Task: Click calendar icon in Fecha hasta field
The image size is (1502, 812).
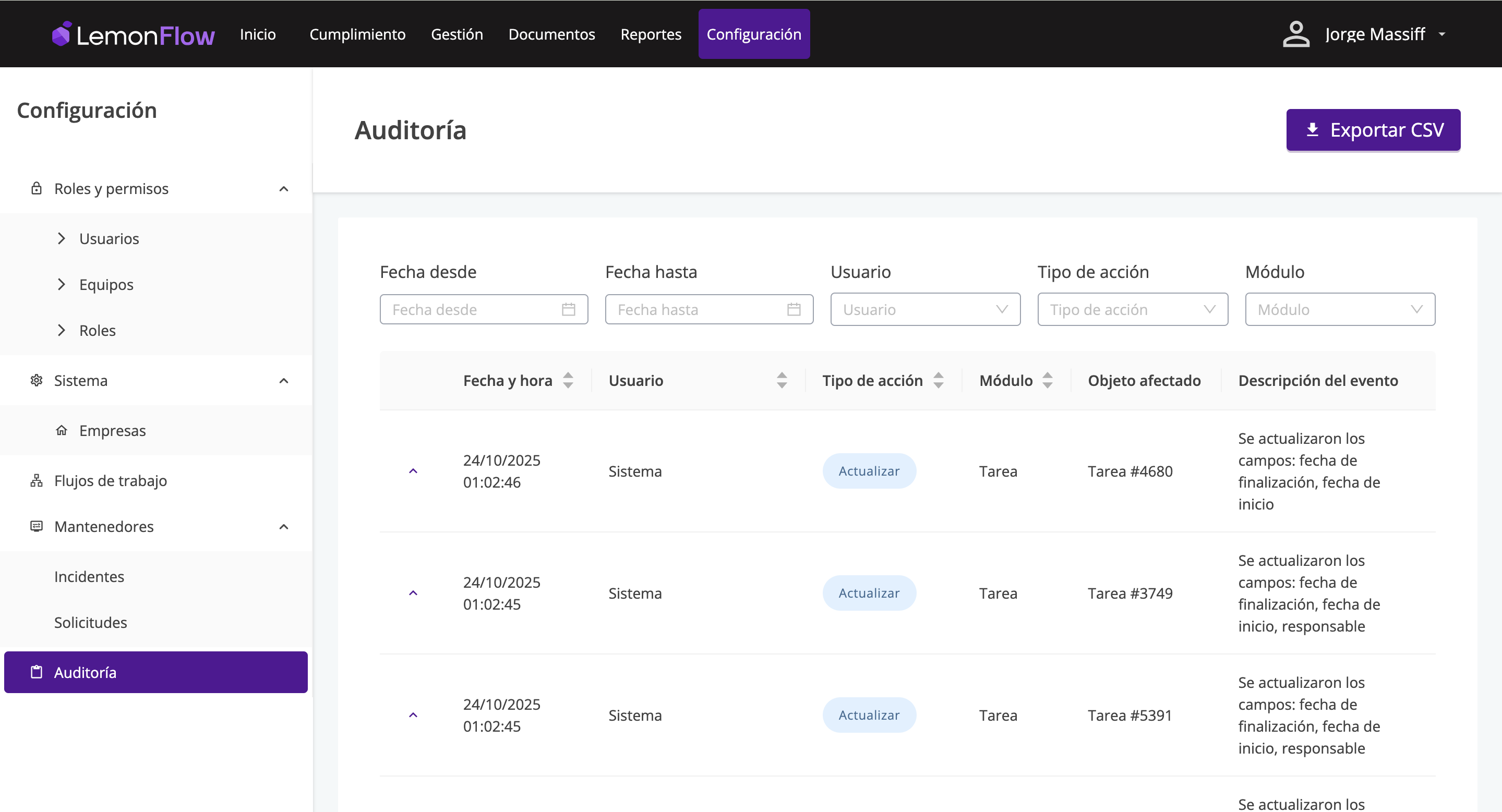Action: pyautogui.click(x=794, y=310)
